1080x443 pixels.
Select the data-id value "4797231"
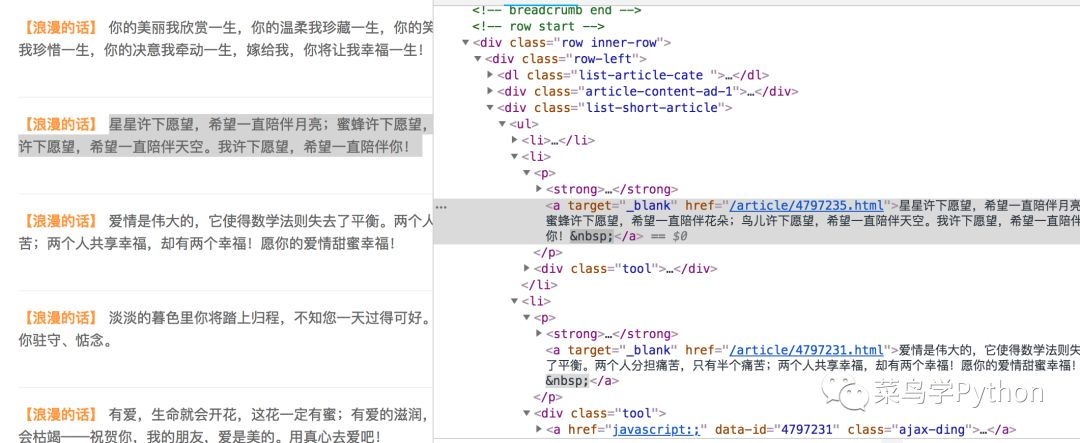click(x=808, y=430)
